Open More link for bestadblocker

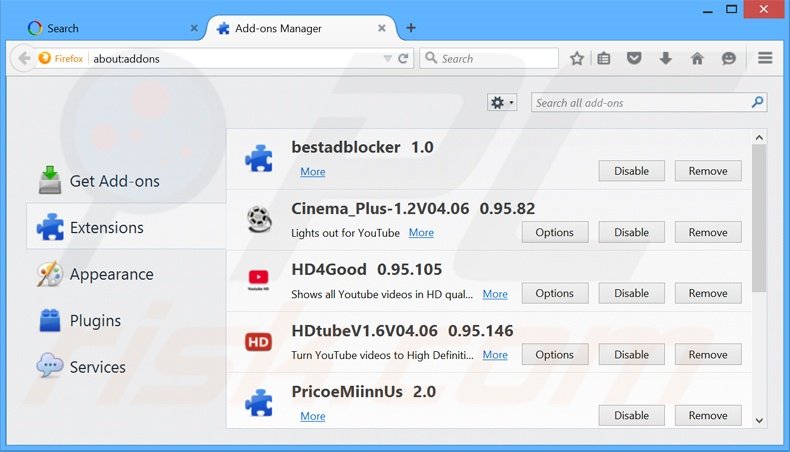(x=313, y=172)
